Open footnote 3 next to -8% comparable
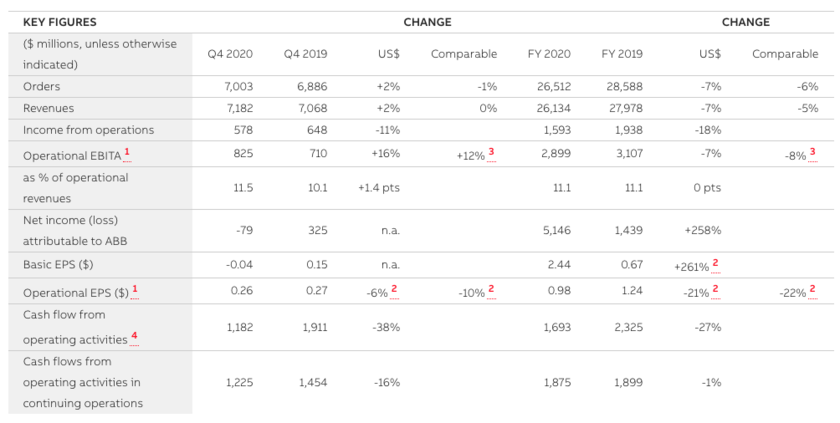 point(812,151)
